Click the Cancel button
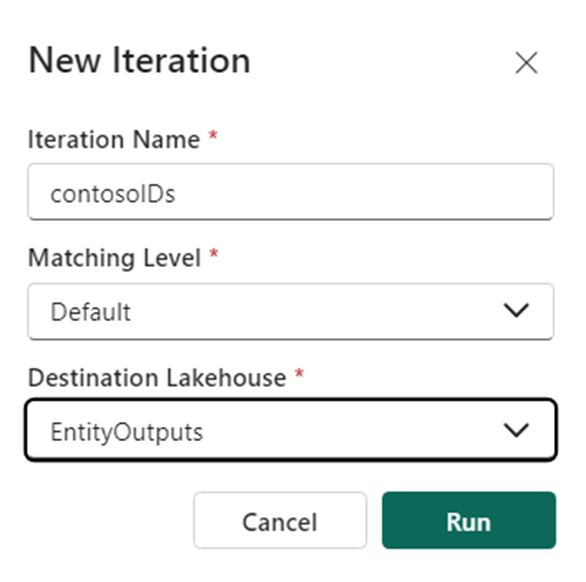This screenshot has width=586, height=582. (280, 520)
